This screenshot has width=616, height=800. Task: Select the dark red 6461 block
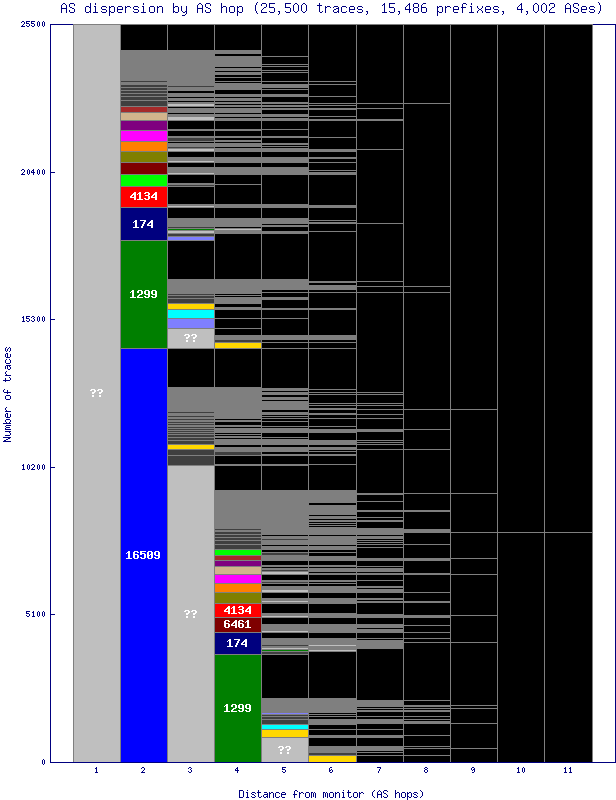(237, 624)
